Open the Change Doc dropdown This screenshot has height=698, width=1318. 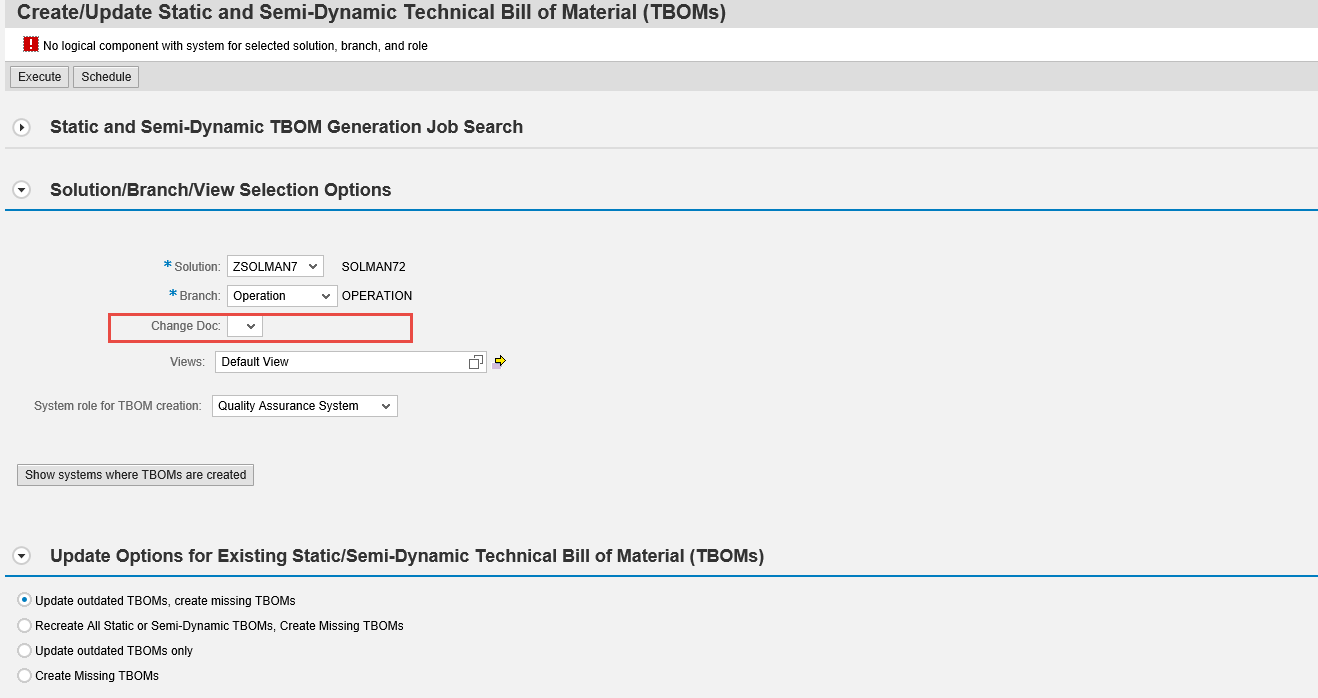245,327
